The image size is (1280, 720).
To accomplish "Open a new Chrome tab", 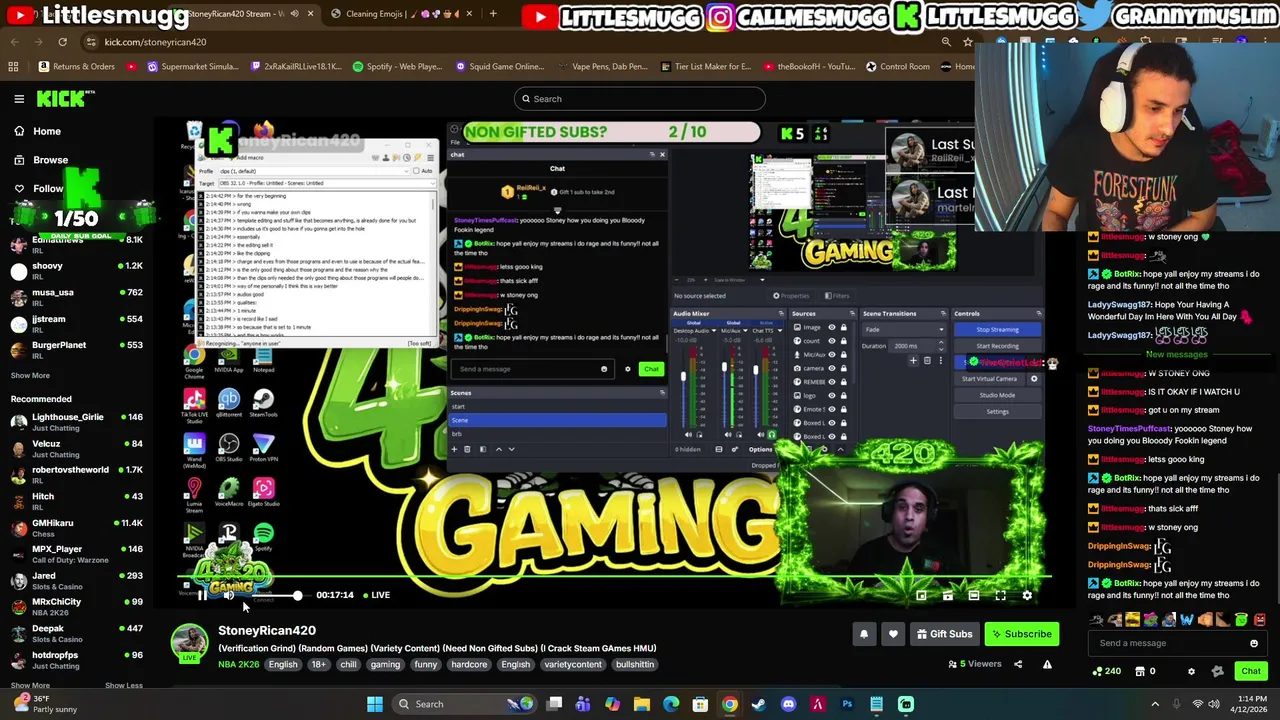I will tap(493, 14).
